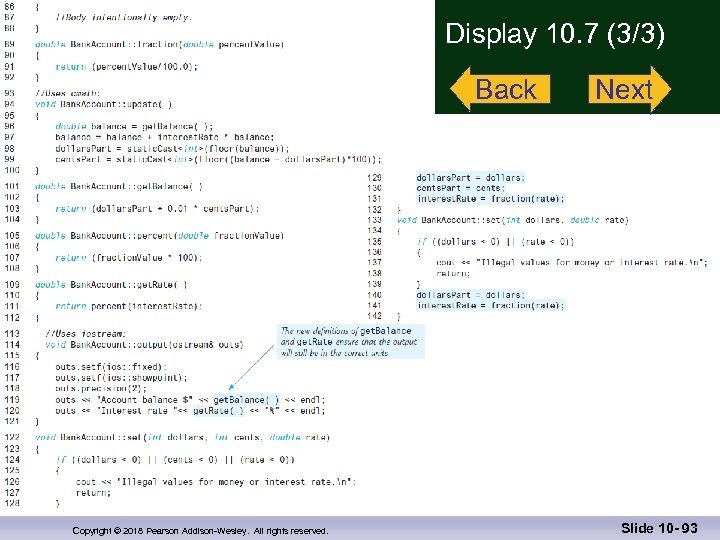
Task: Click line 129 'dollarsPart = dollars;'
Action: coord(470,178)
